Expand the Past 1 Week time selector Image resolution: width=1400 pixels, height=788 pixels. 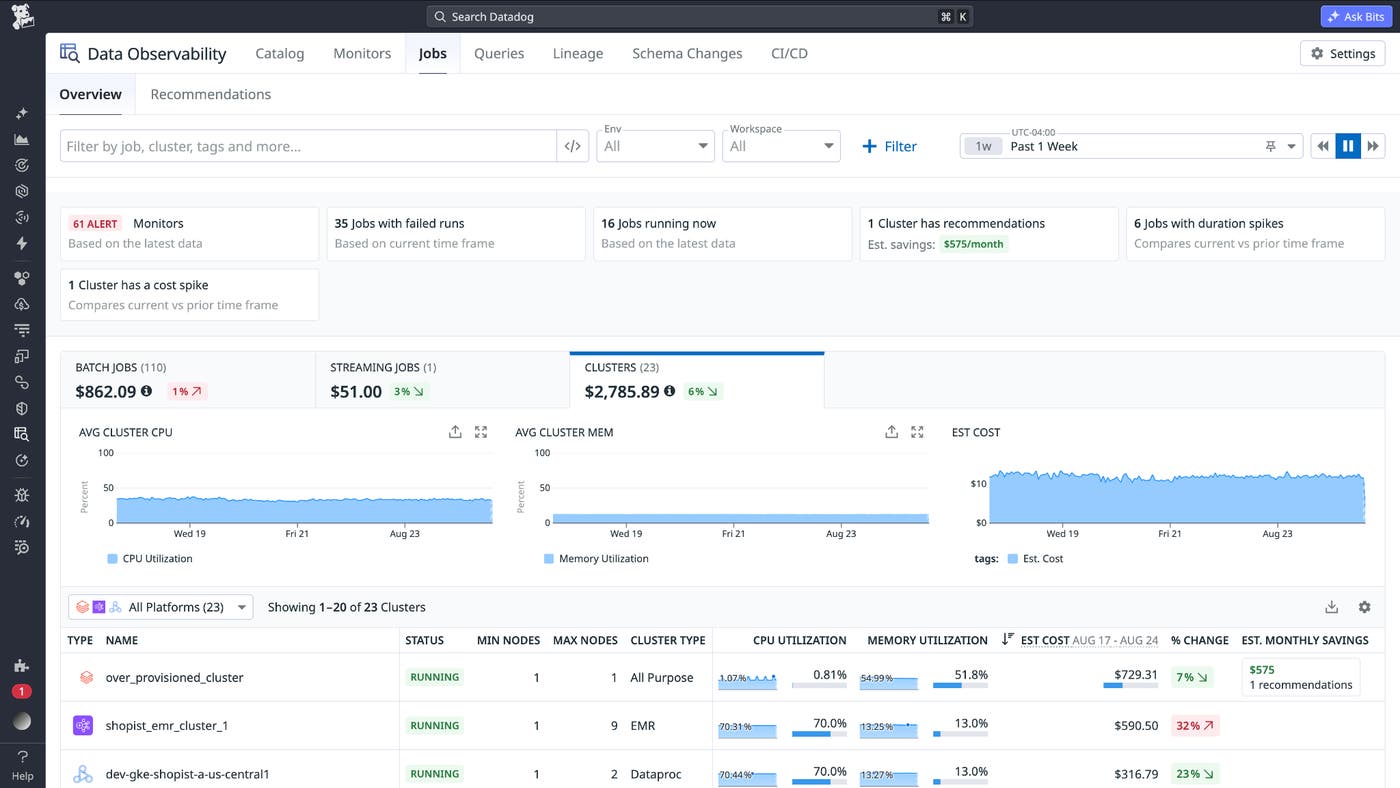(1131, 146)
